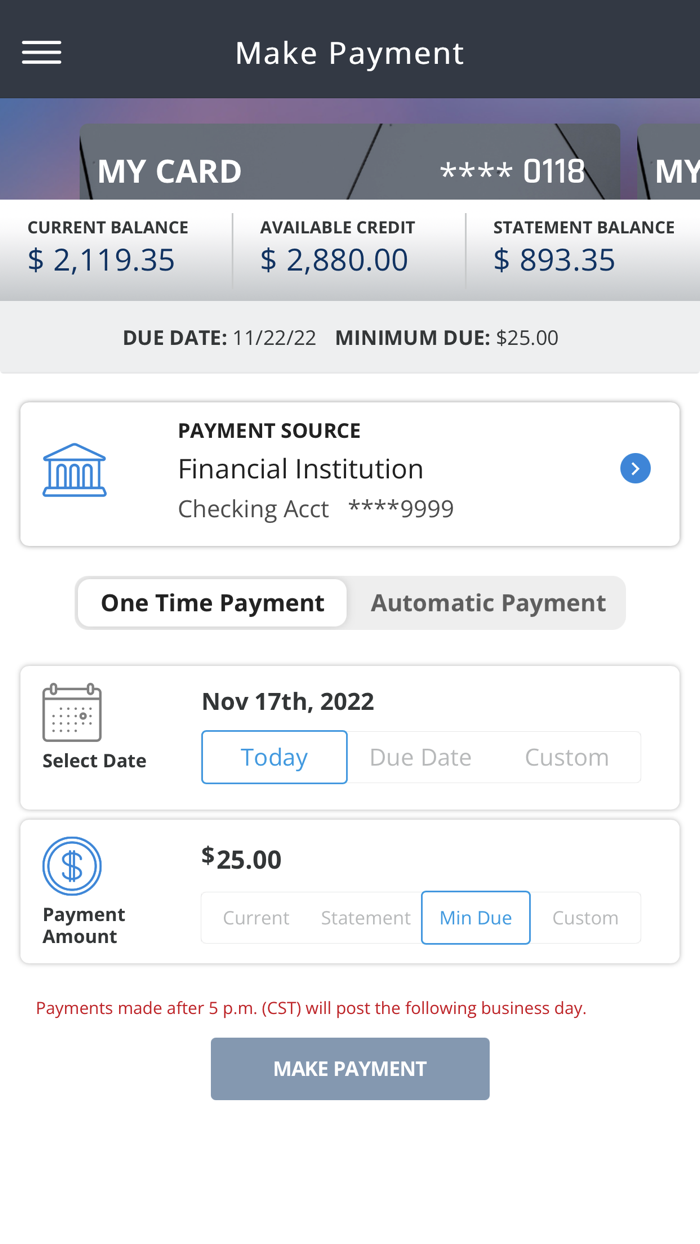Click the bank icon next to Payment Source
Viewport: 700px width, 1244px height.
pos(72,468)
